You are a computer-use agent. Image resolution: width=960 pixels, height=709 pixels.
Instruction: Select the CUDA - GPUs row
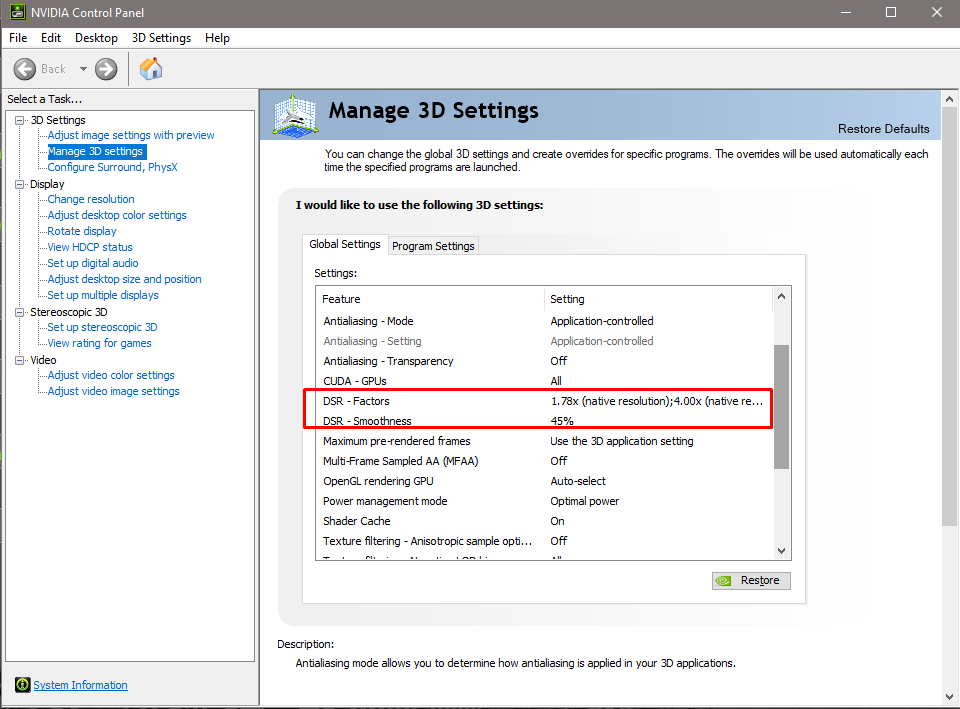coord(544,381)
